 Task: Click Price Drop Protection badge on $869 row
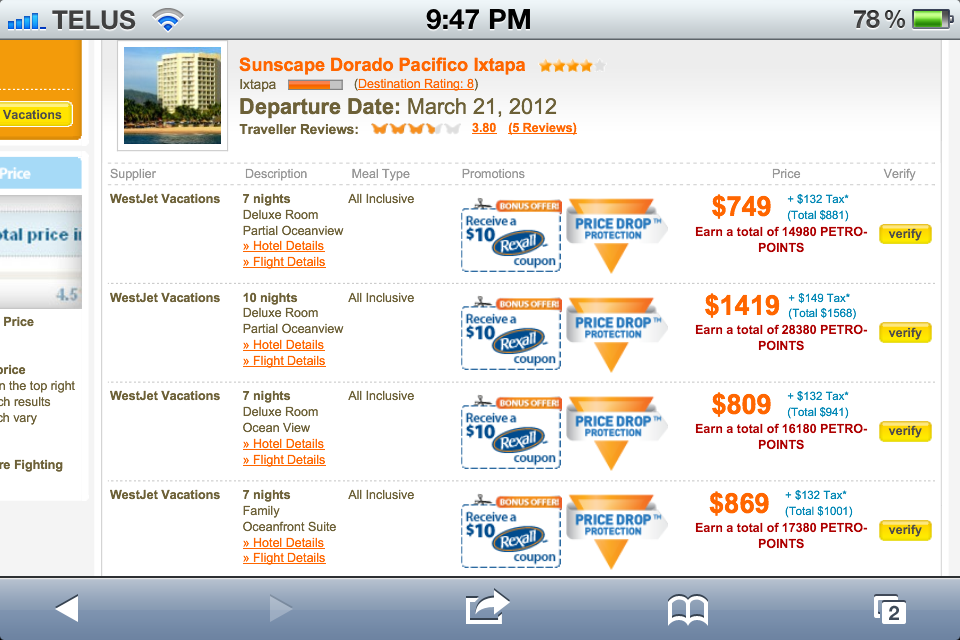(612, 530)
